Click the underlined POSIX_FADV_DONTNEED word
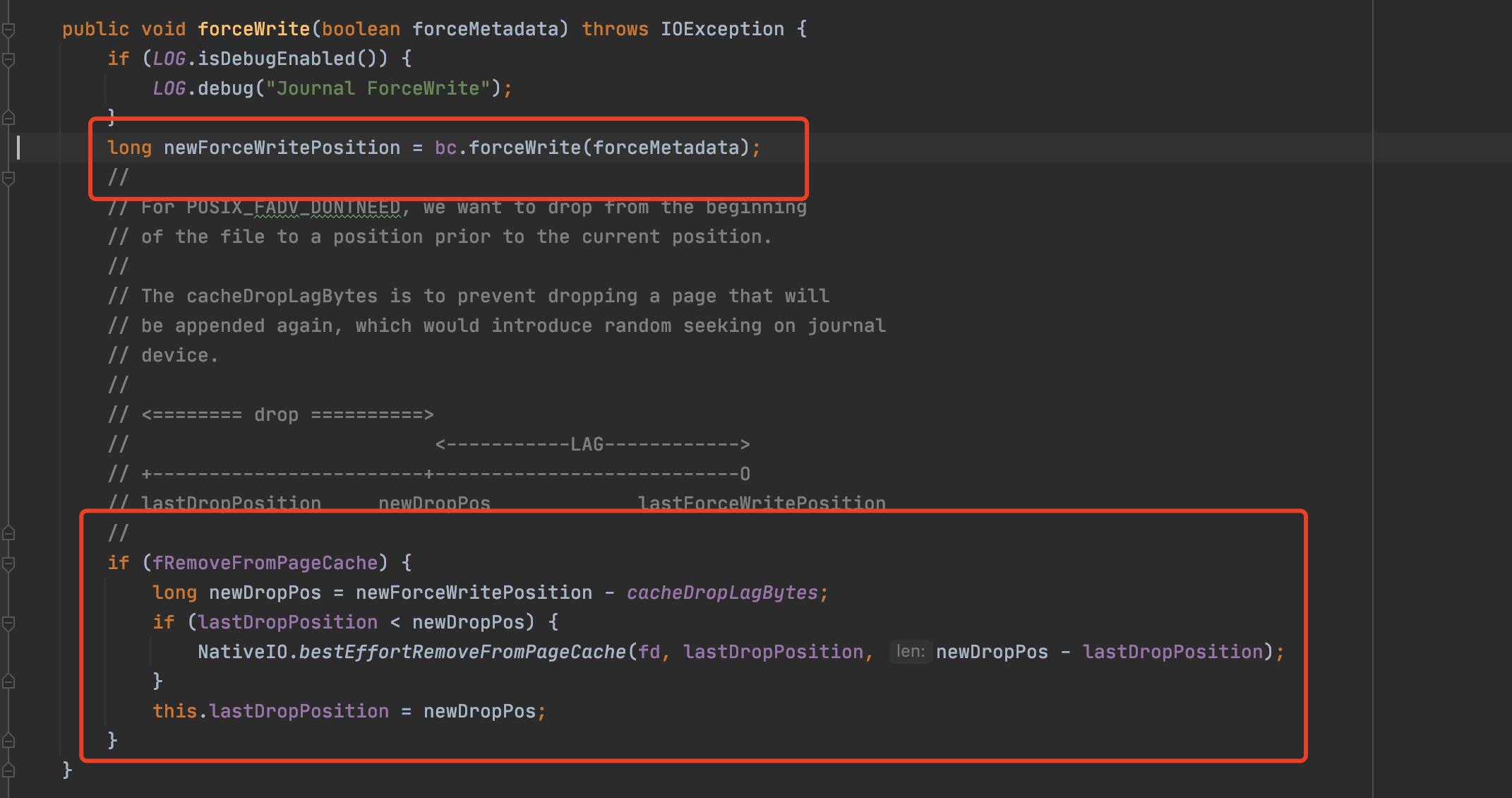 point(293,207)
